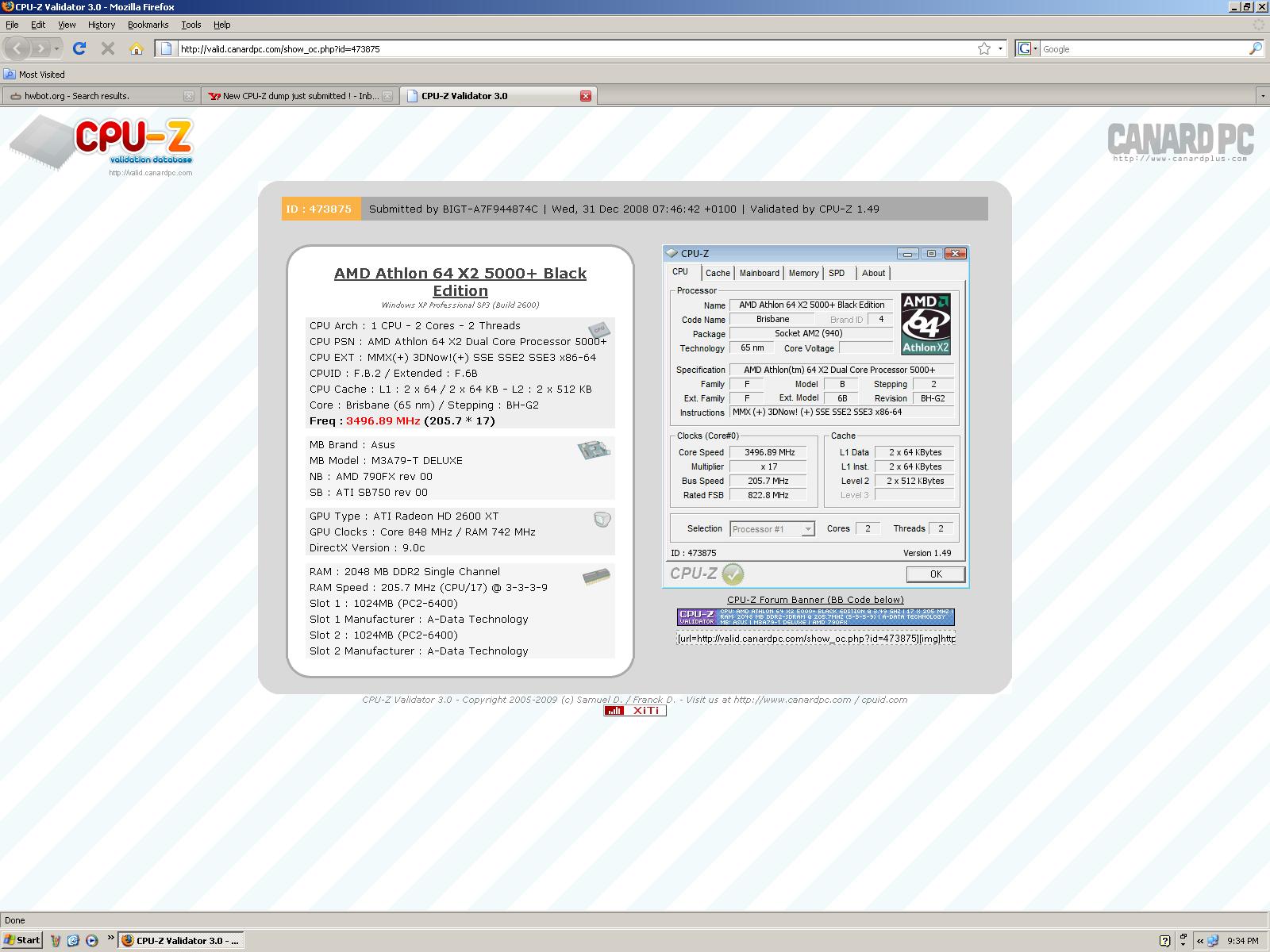The image size is (1270, 952).
Task: Click the CPU-Z Validator forum banner image
Action: 815,617
